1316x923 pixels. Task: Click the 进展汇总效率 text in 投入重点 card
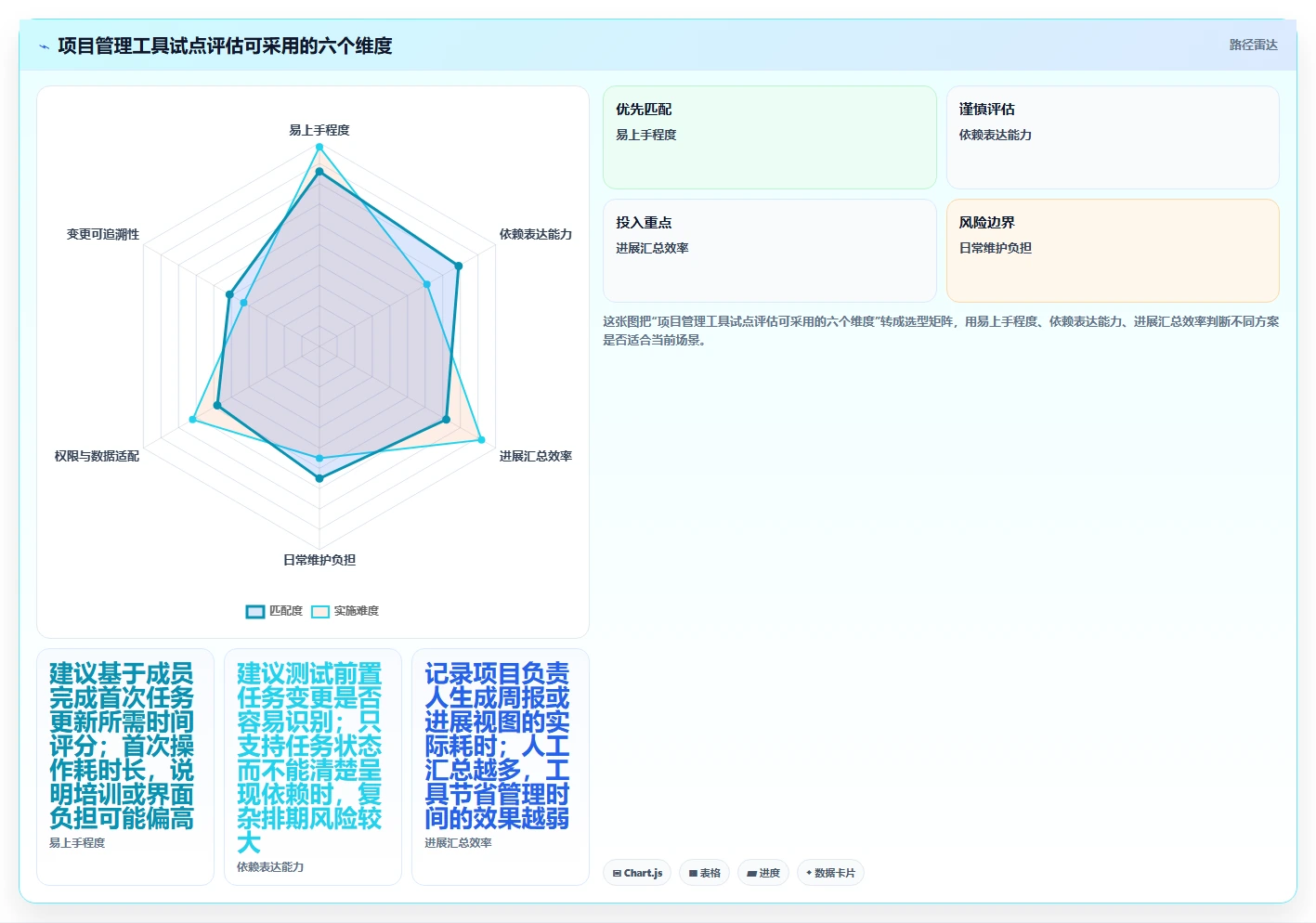[652, 248]
